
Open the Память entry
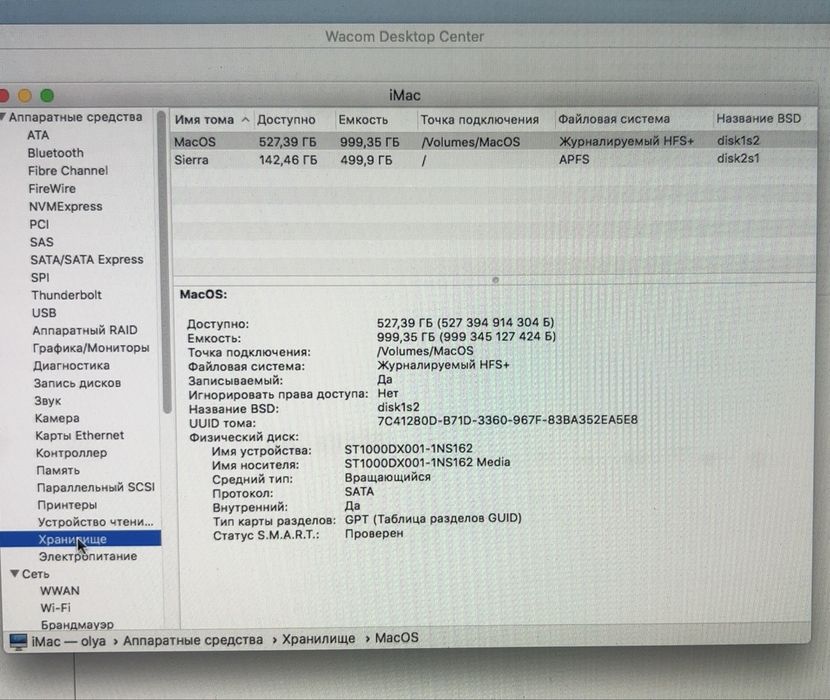pos(58,470)
